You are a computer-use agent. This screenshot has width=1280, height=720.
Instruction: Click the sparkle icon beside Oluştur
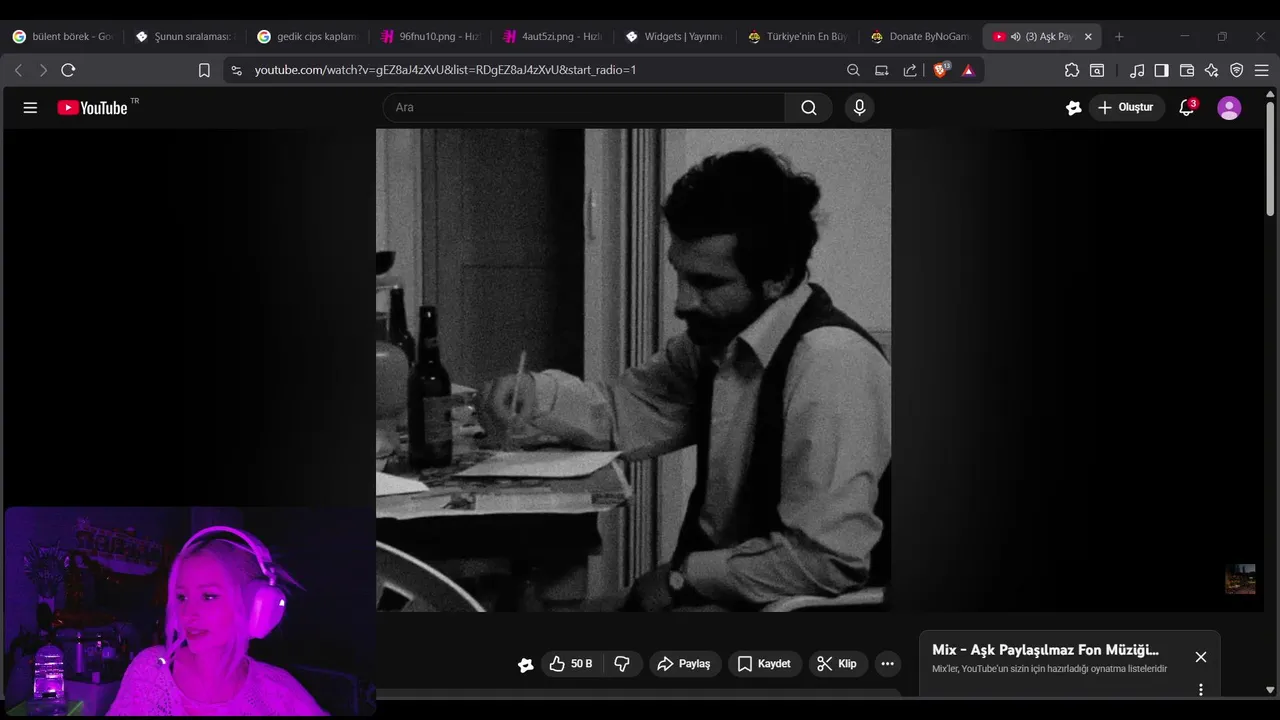coord(1074,108)
